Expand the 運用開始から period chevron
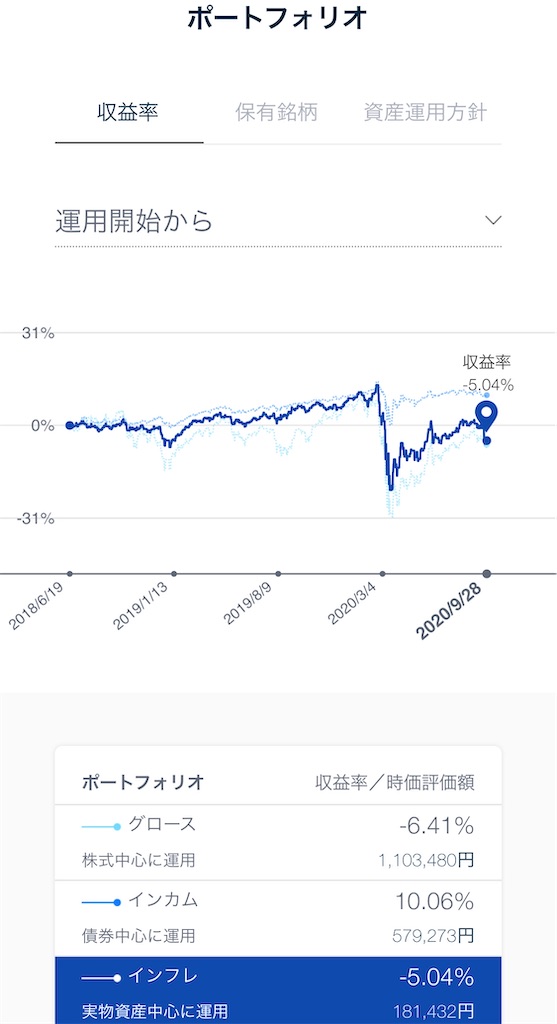557x1024 pixels. (x=494, y=220)
